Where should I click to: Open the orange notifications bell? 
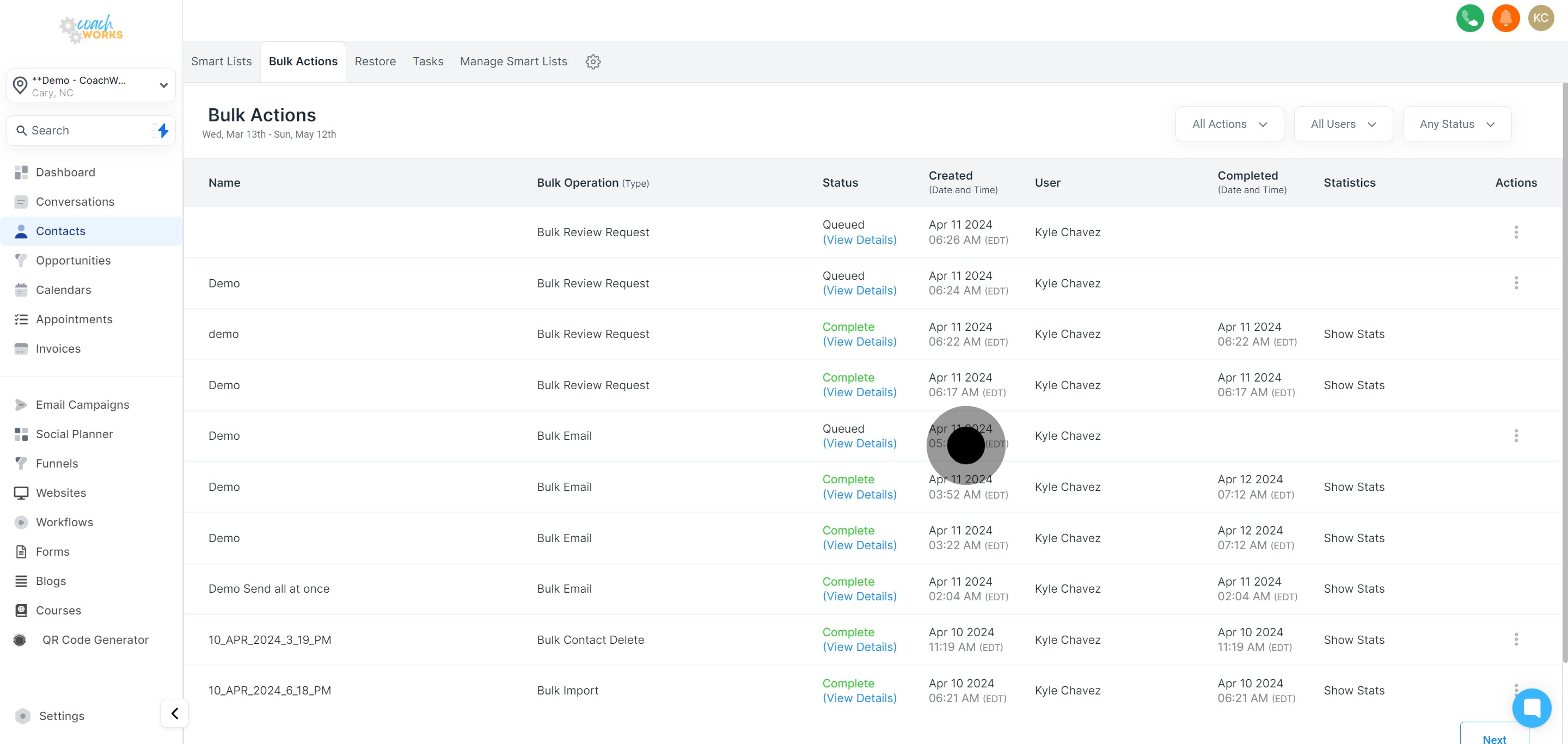(1505, 19)
